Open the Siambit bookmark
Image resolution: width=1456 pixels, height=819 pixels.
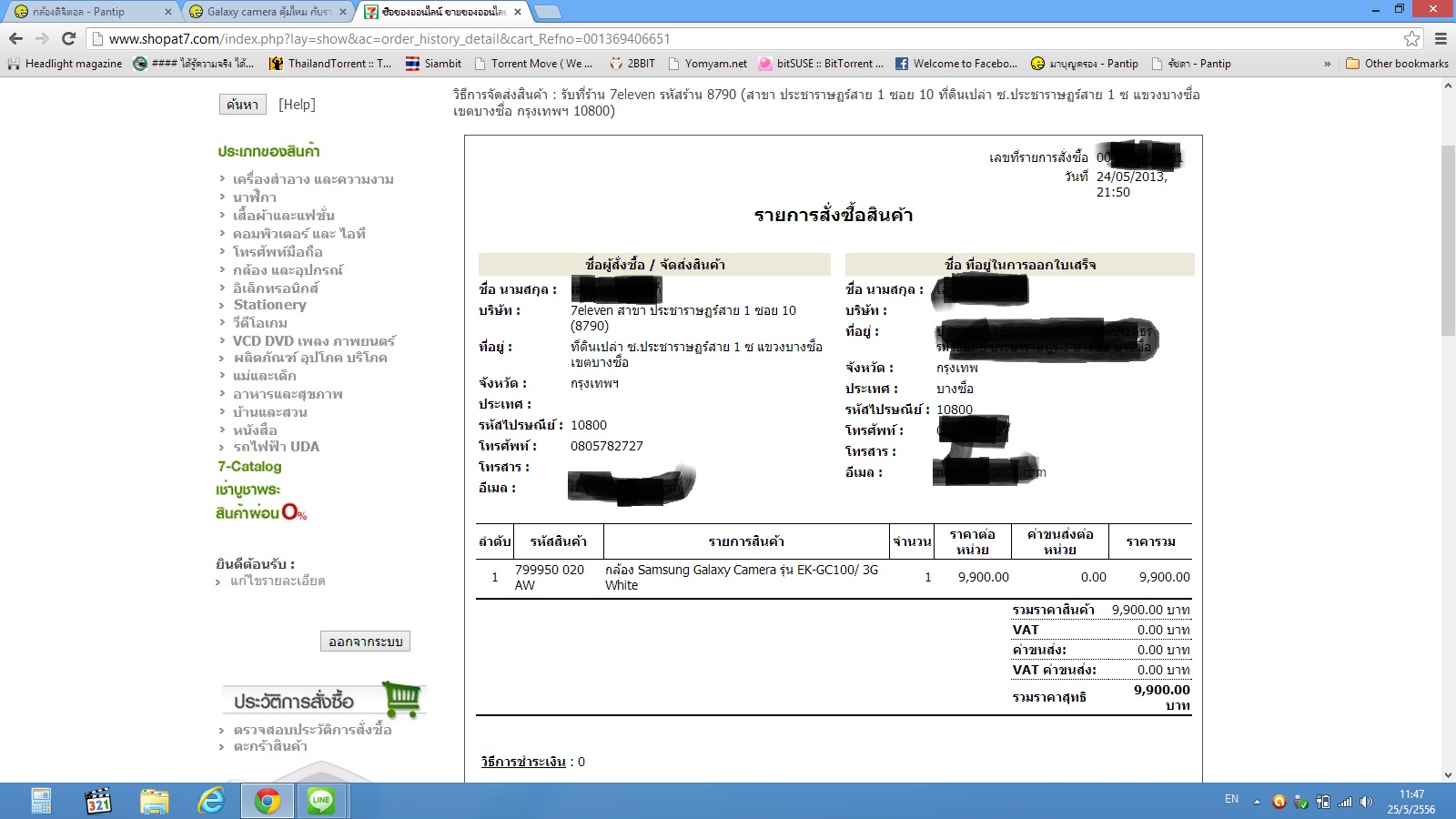pos(434,64)
